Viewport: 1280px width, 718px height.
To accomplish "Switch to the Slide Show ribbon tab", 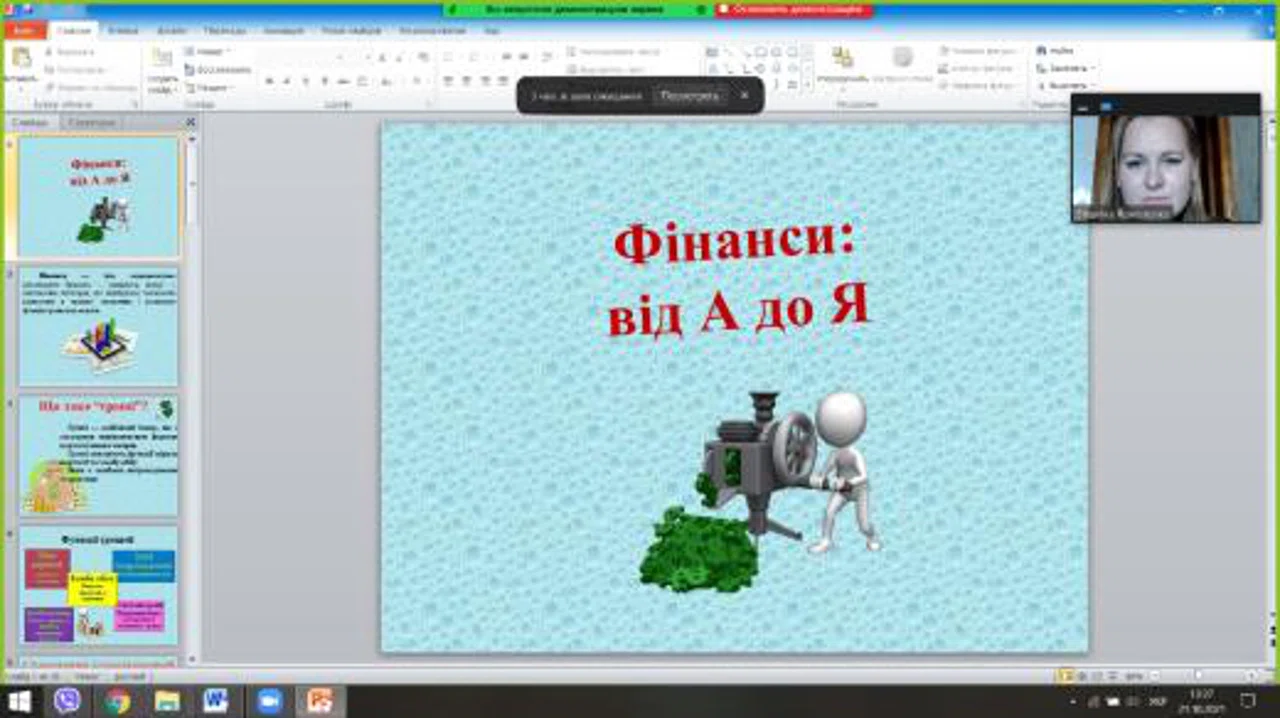I will [x=352, y=31].
